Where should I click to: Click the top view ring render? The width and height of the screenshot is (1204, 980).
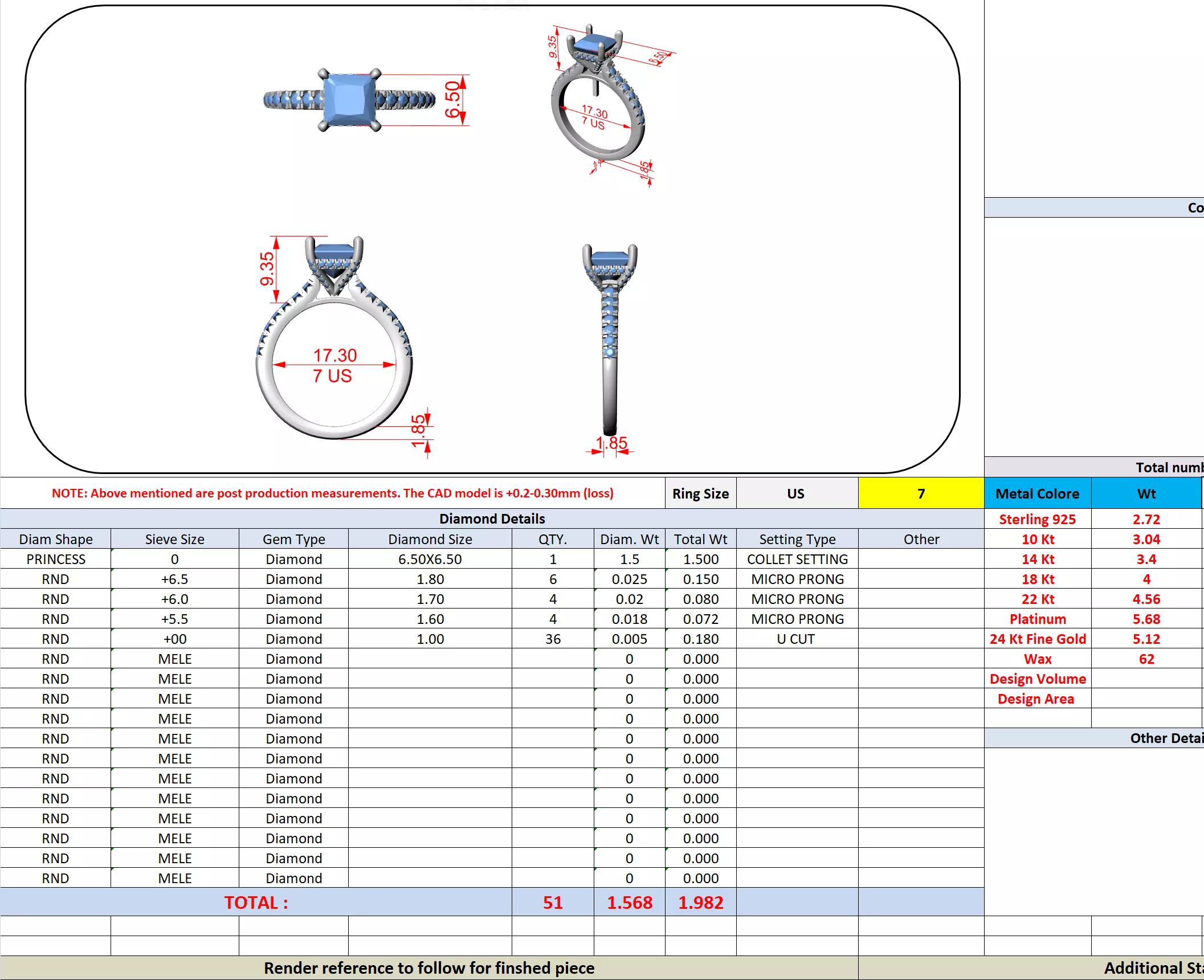pyautogui.click(x=349, y=100)
